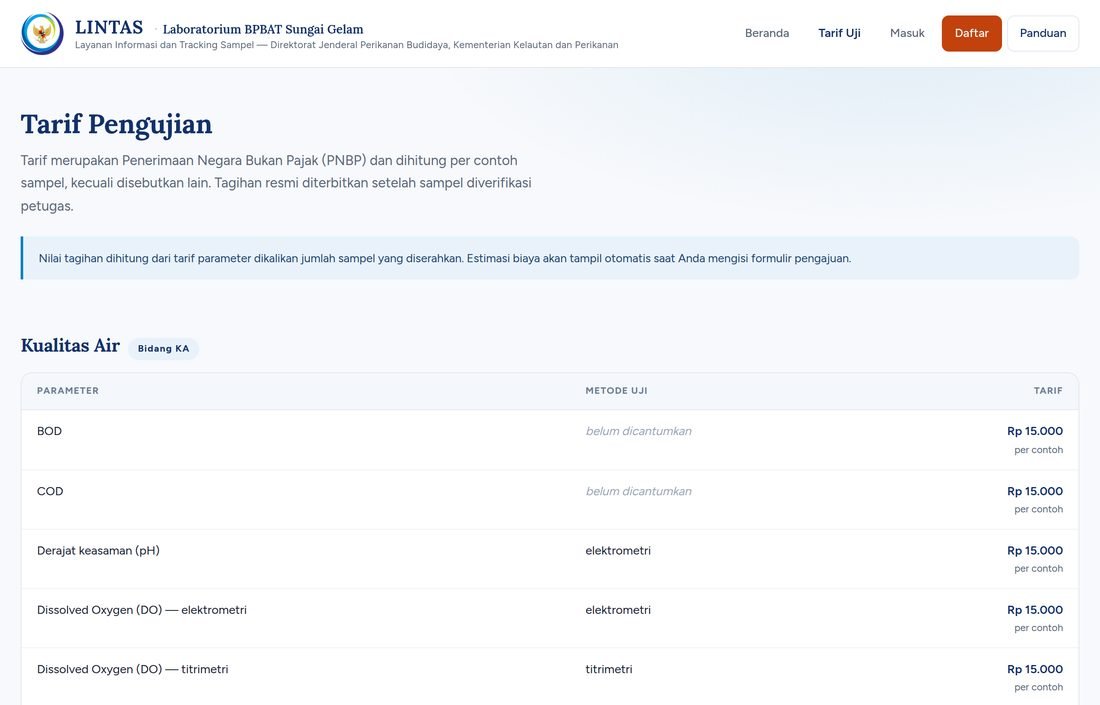Click the PARAMETER column header

point(68,391)
